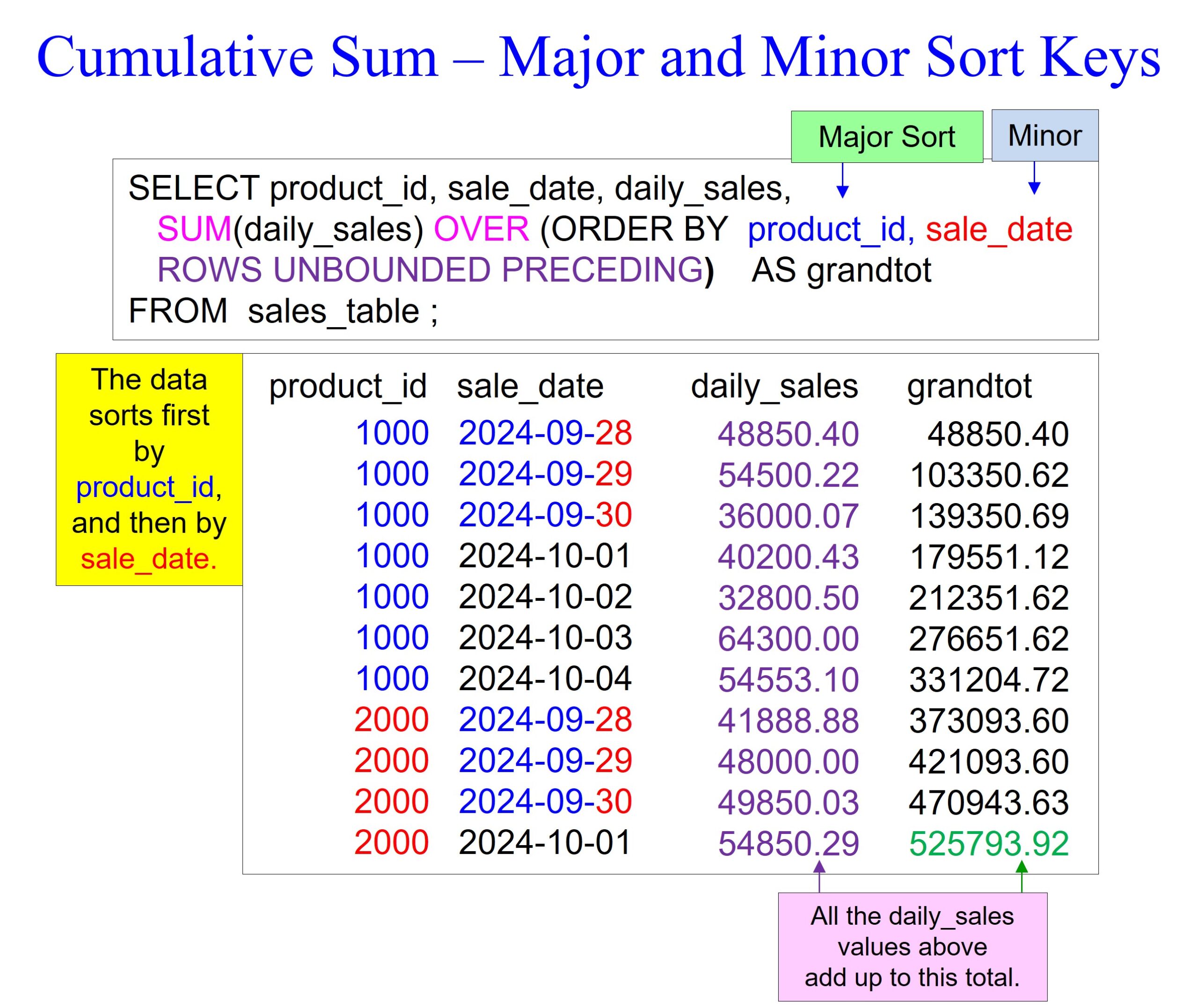Click the green 525793.92 total value

tap(988, 843)
